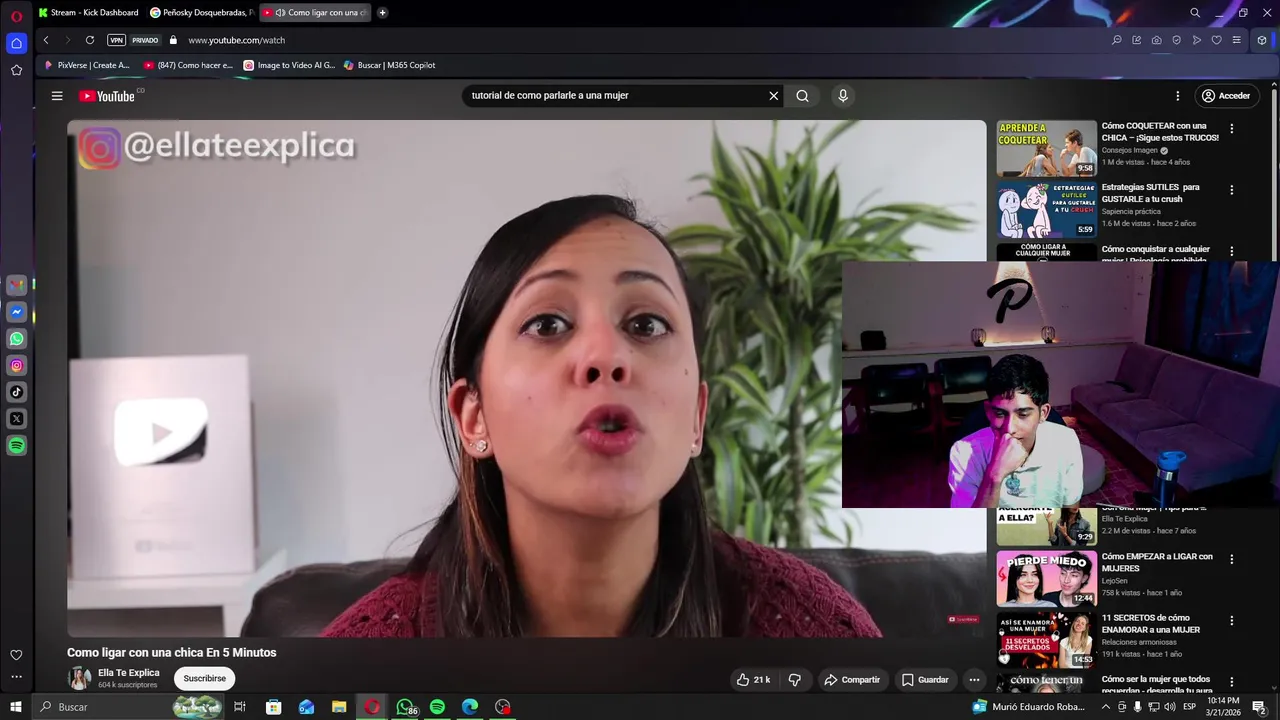Open the Opera main menu logo
Viewport: 1280px width, 720px height.
(x=16, y=15)
